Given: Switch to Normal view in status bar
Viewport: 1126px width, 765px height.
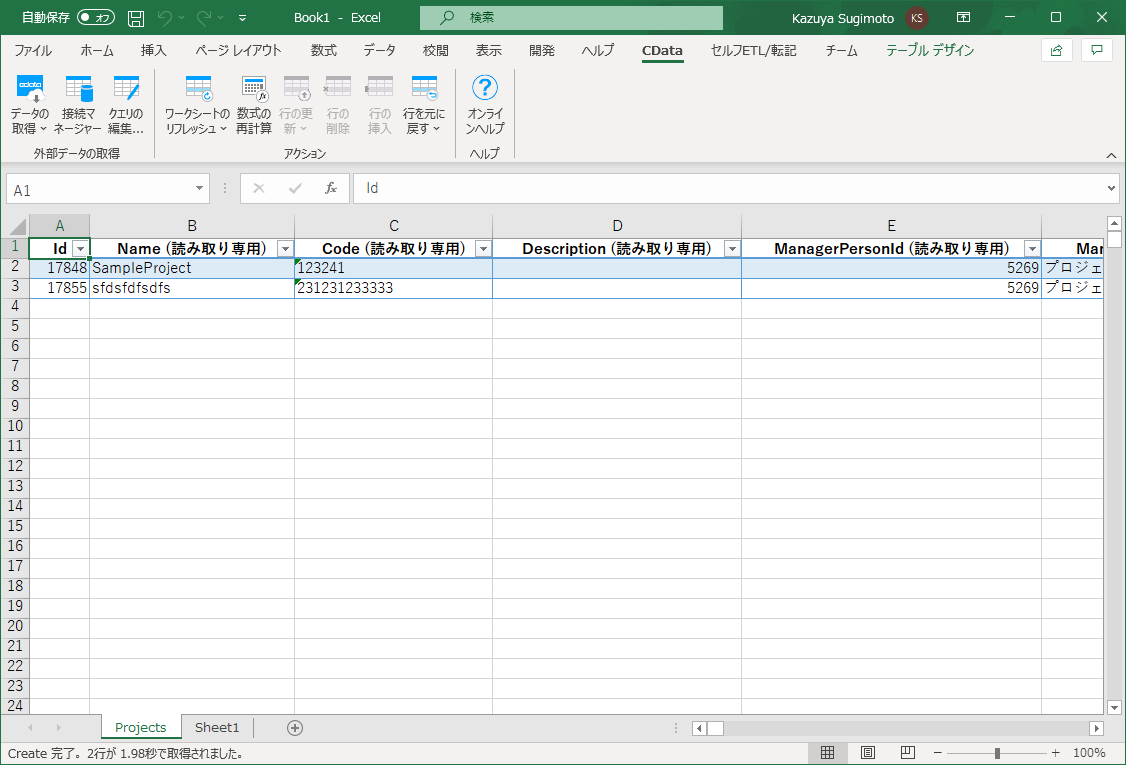Looking at the screenshot, I should tap(827, 753).
